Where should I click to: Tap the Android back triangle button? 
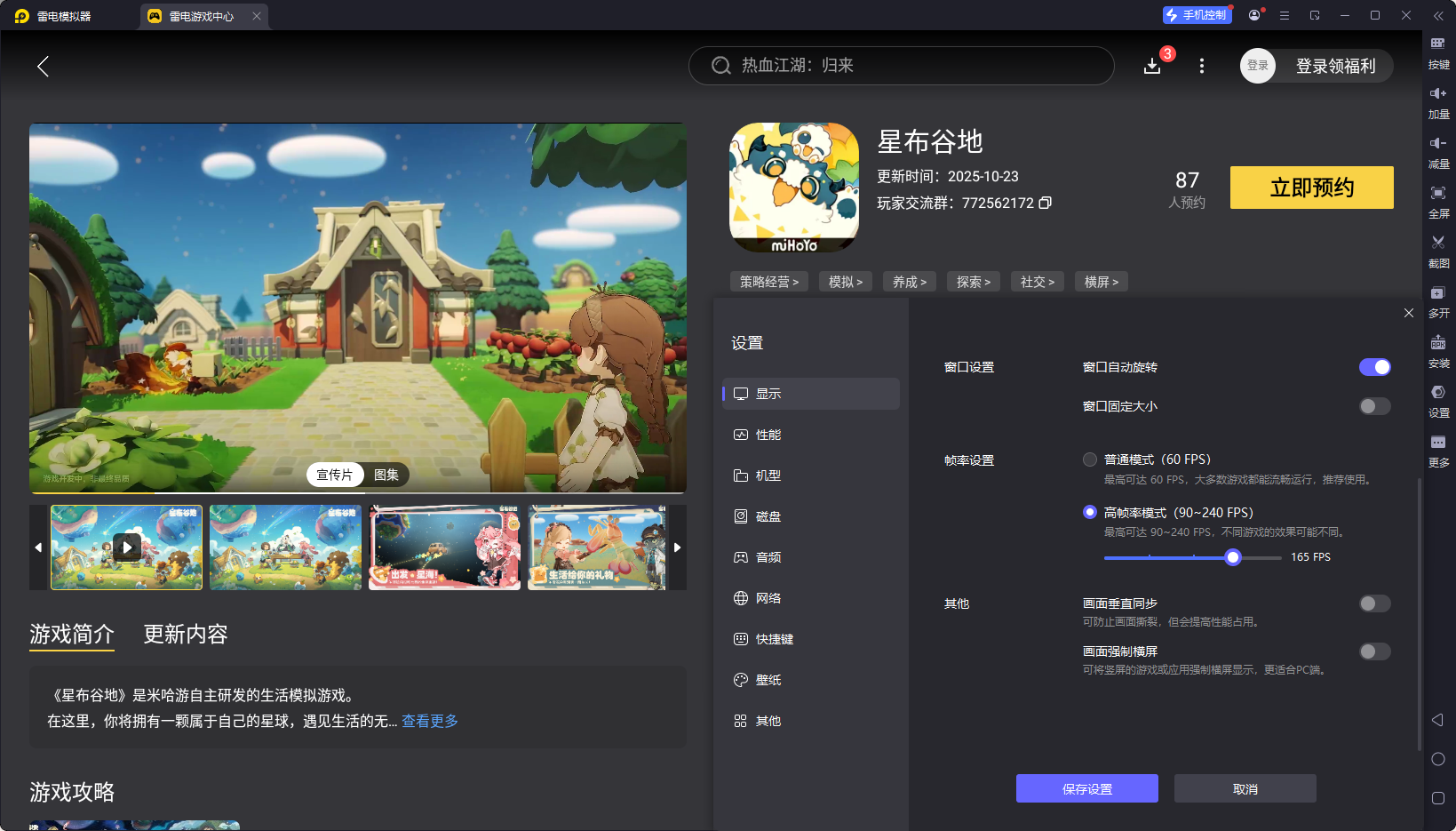pos(1438,720)
